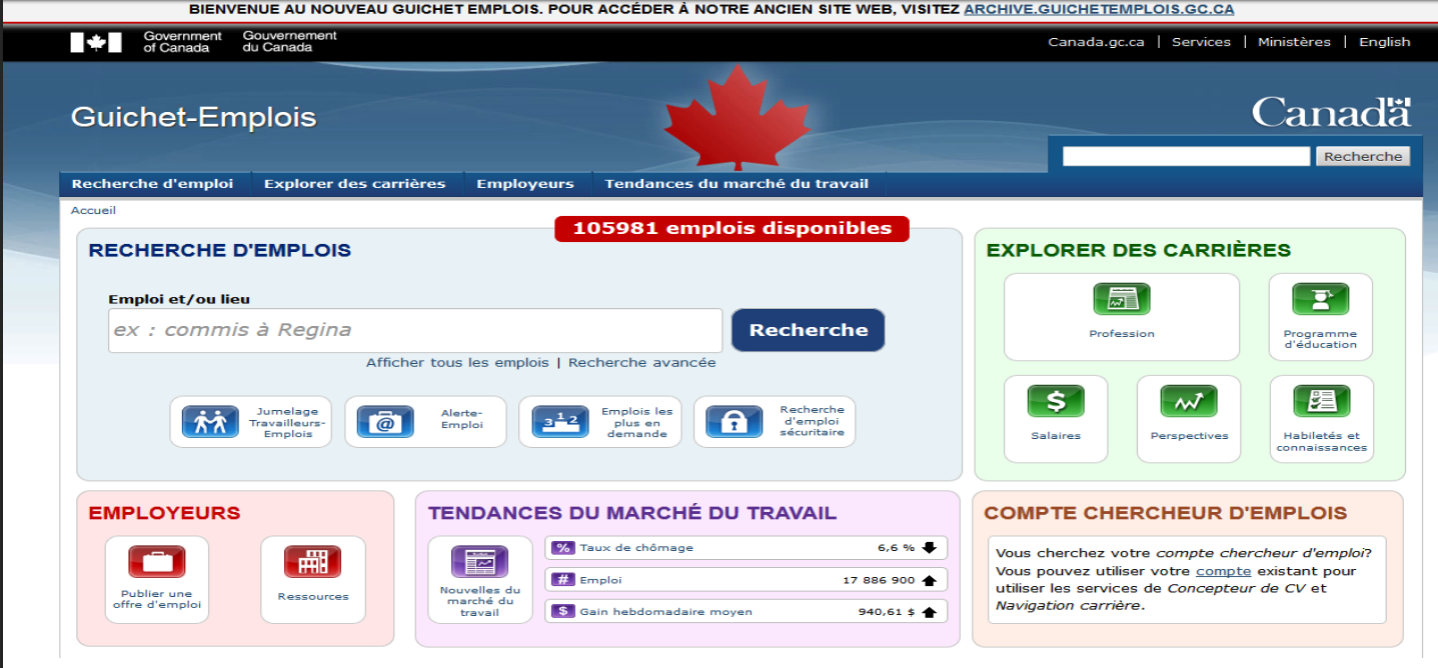Click the EMPLOYEURS section heading
Image resolution: width=1438 pixels, height=668 pixels.
click(x=165, y=513)
